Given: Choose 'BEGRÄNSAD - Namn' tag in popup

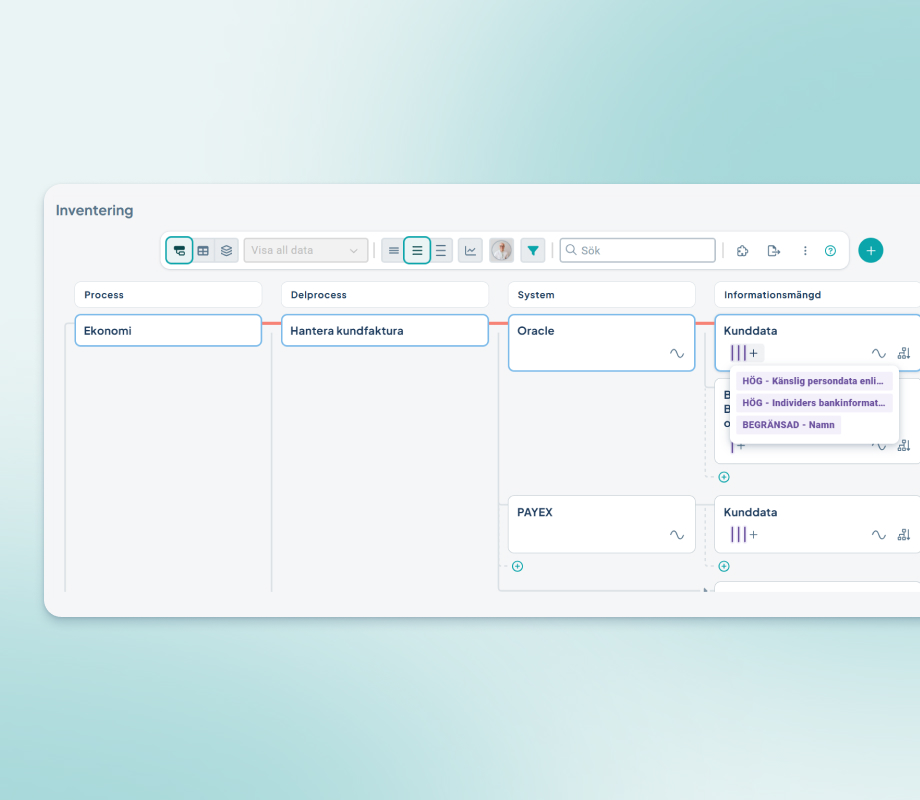Looking at the screenshot, I should (x=788, y=425).
